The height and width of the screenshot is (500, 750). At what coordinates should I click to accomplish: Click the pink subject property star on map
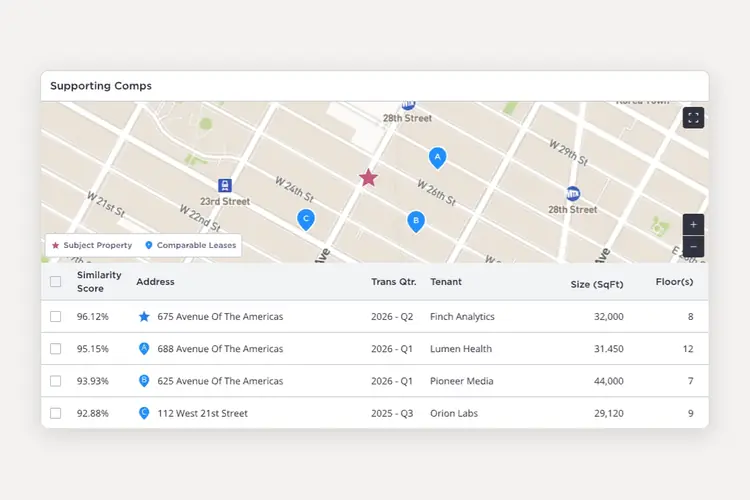coord(368,178)
